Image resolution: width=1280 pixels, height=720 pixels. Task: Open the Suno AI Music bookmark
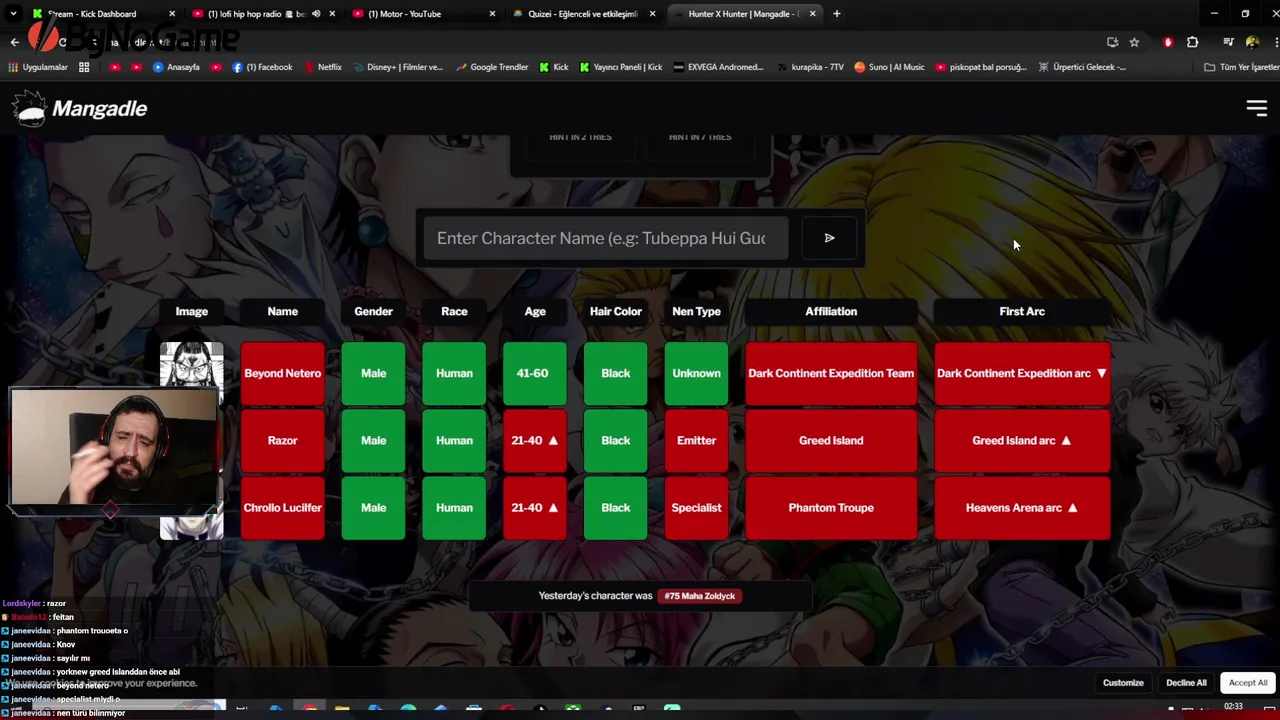click(889, 67)
